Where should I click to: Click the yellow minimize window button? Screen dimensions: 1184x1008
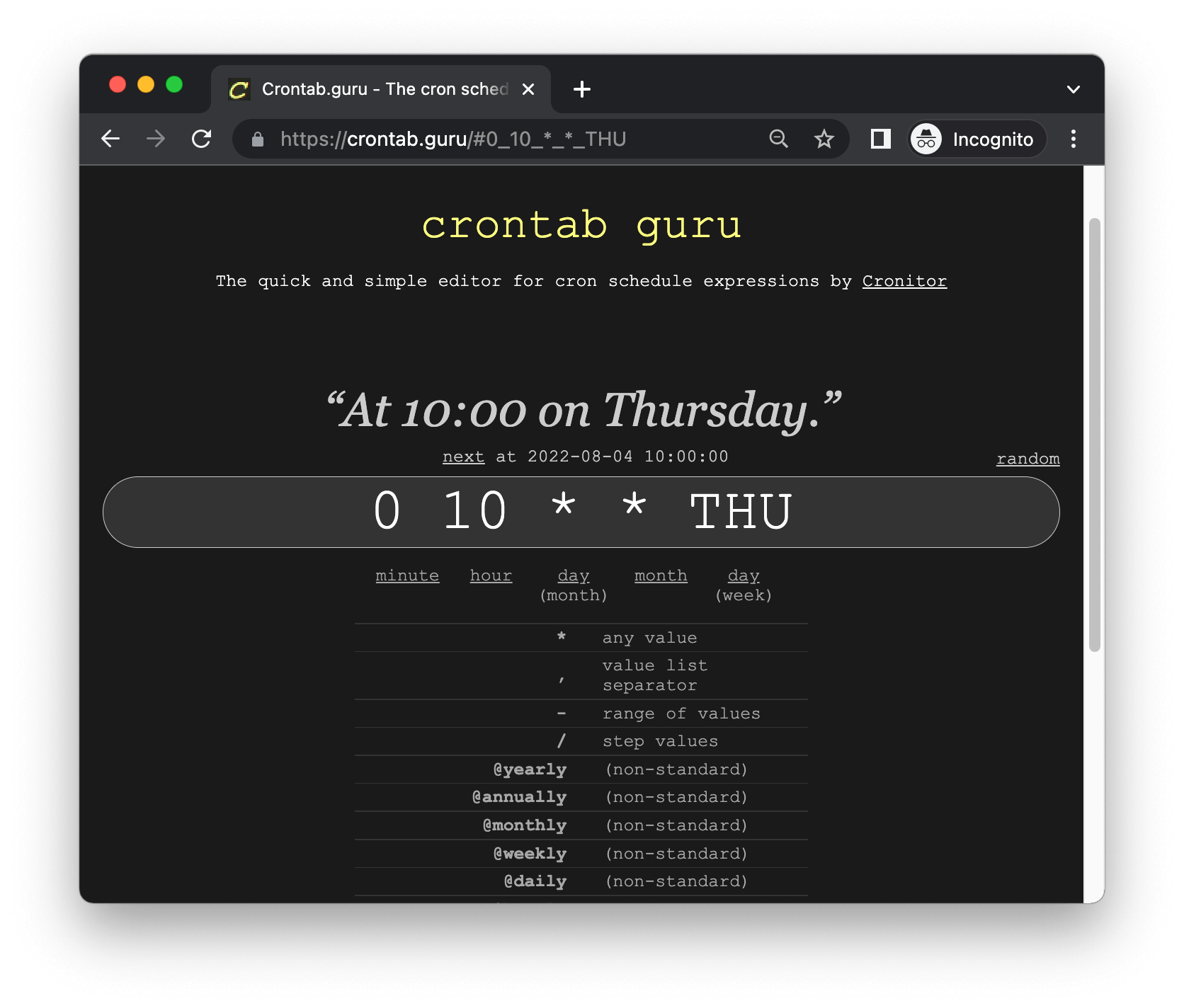tap(146, 85)
